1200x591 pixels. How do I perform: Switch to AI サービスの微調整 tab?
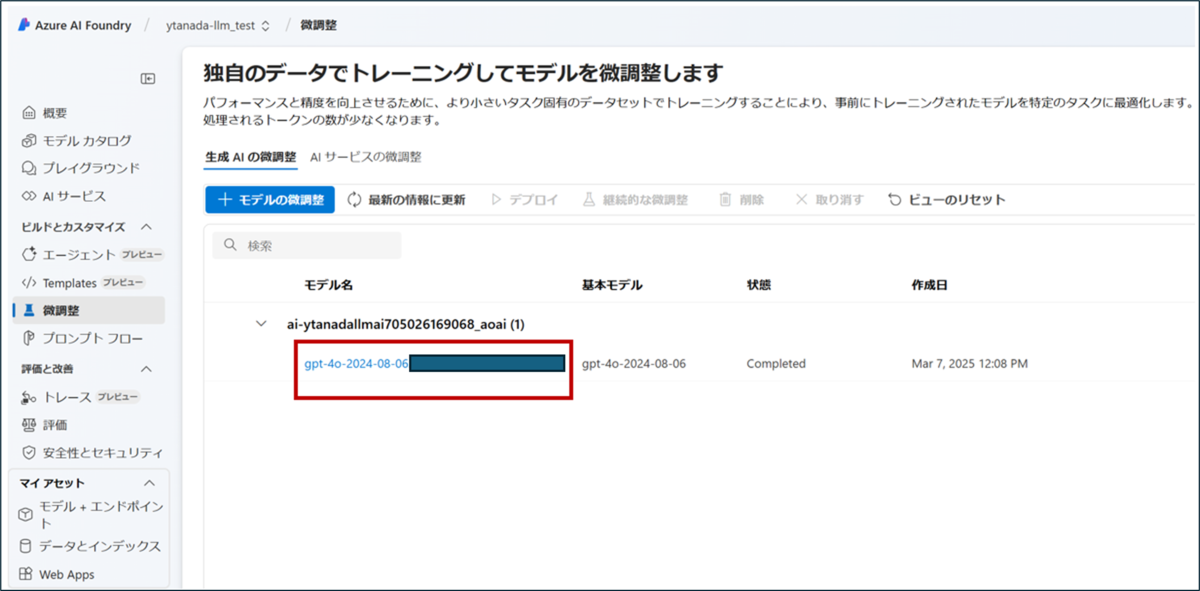pos(365,157)
